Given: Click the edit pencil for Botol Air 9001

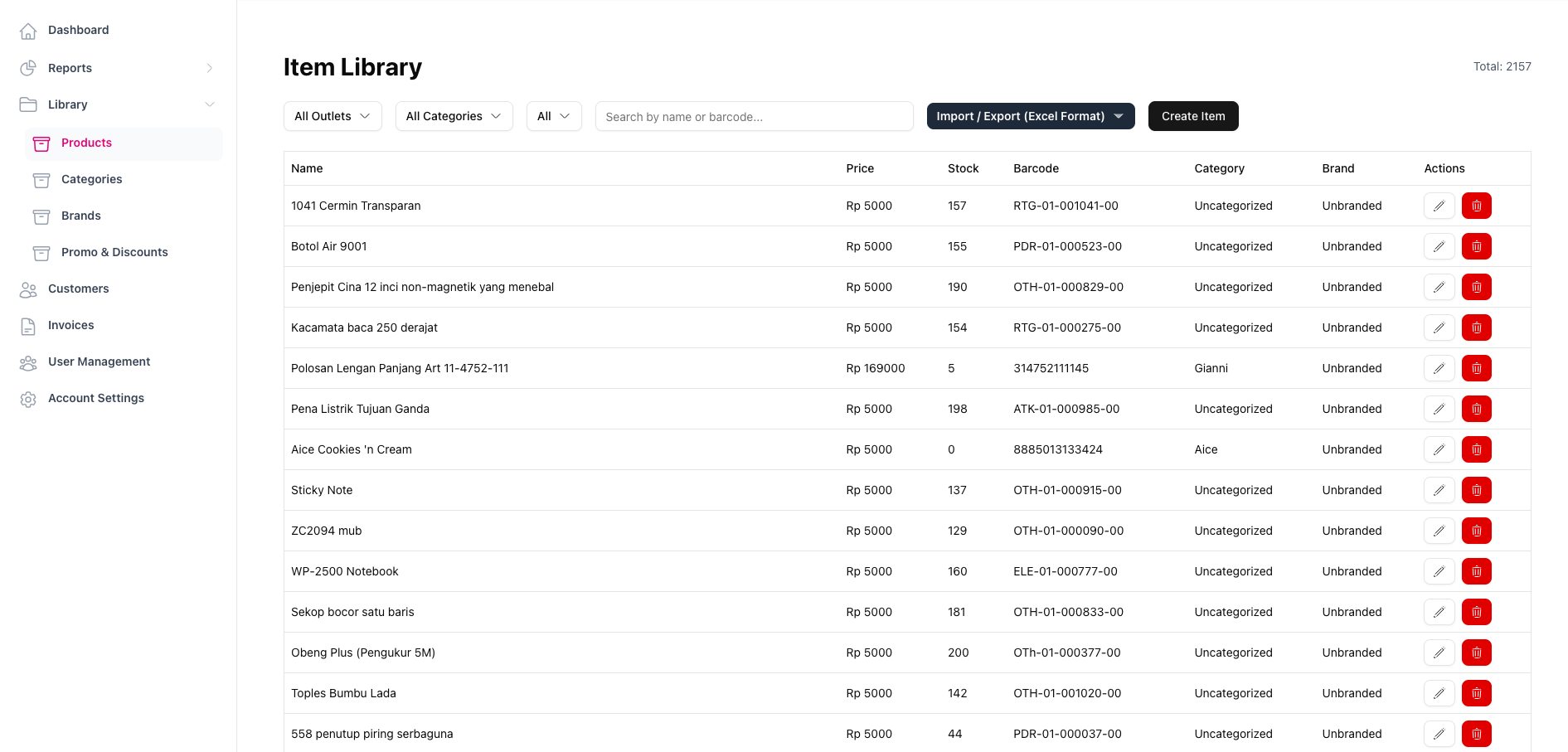Looking at the screenshot, I should (1439, 246).
